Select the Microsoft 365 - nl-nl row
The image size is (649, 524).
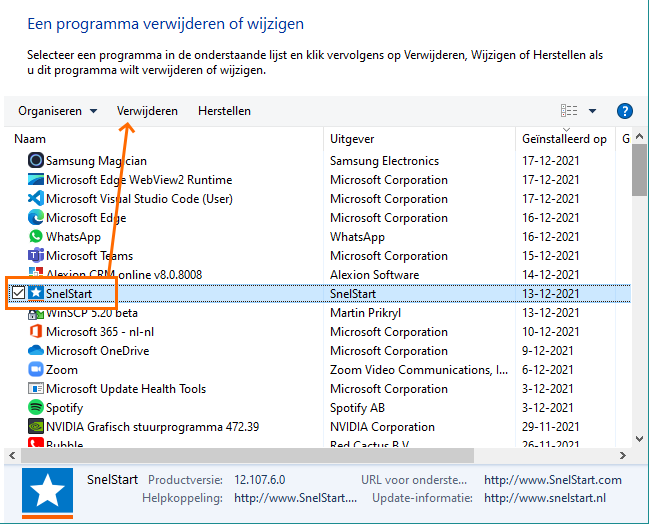(100, 332)
